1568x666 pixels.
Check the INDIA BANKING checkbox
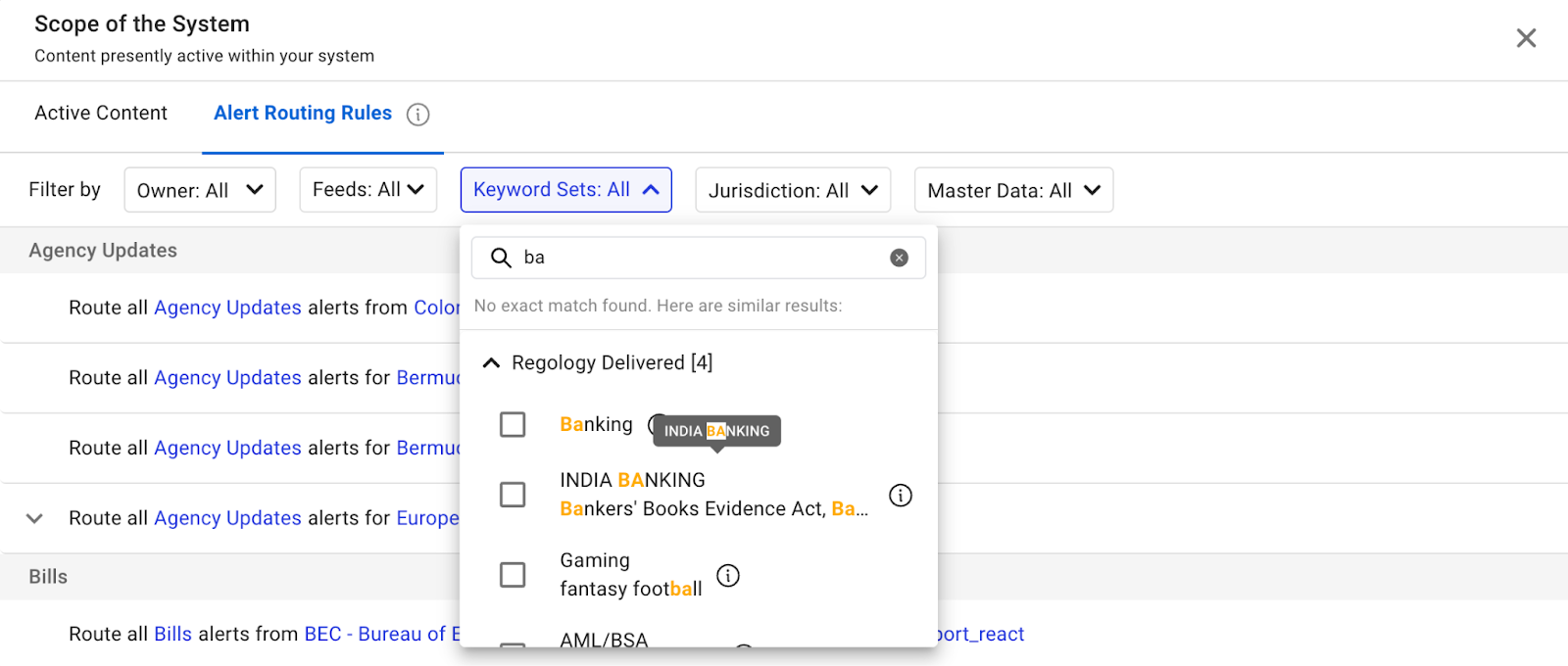[x=513, y=495]
